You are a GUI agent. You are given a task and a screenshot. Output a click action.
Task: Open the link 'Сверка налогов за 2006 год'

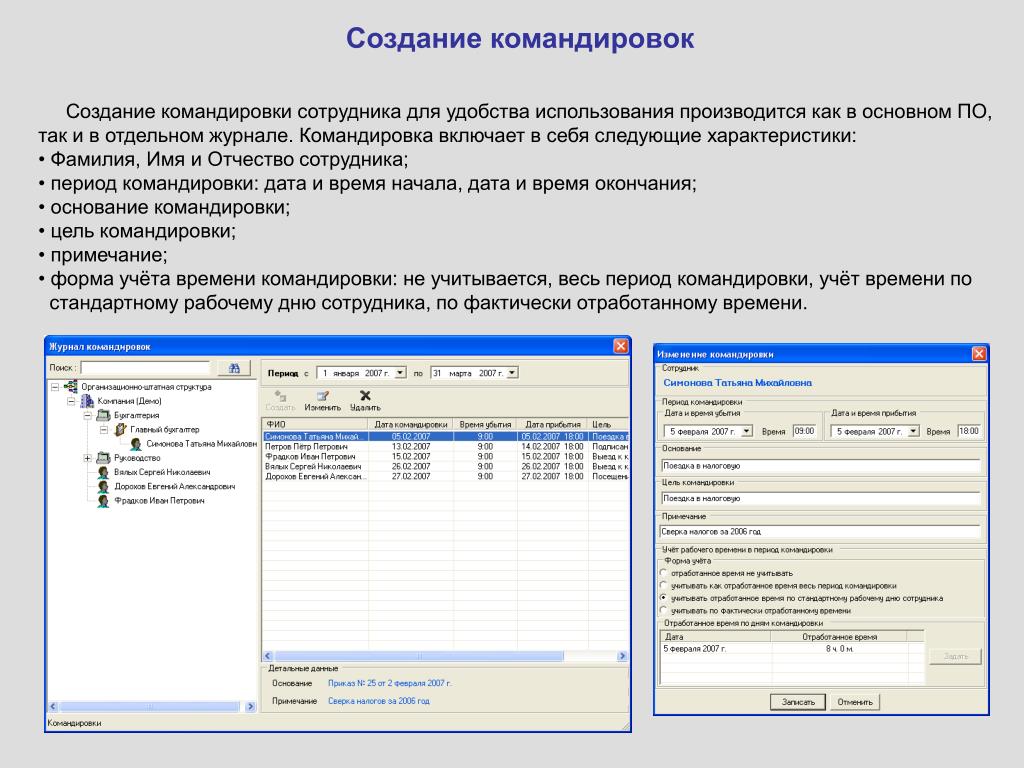tap(379, 701)
